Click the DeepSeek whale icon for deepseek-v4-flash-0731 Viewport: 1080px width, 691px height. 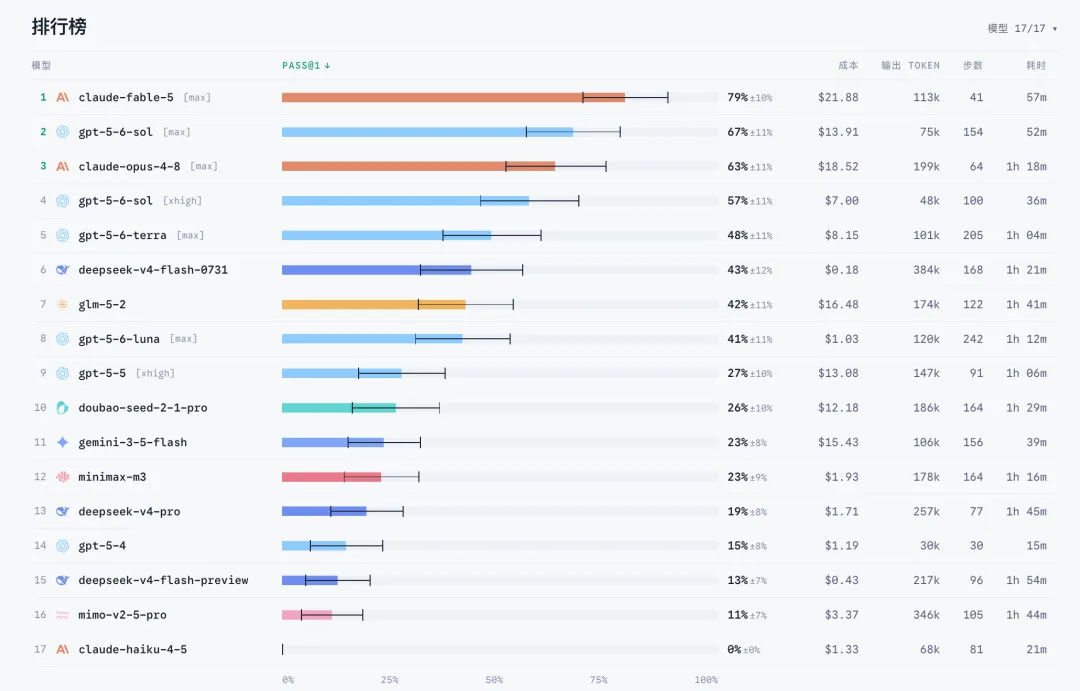63,269
